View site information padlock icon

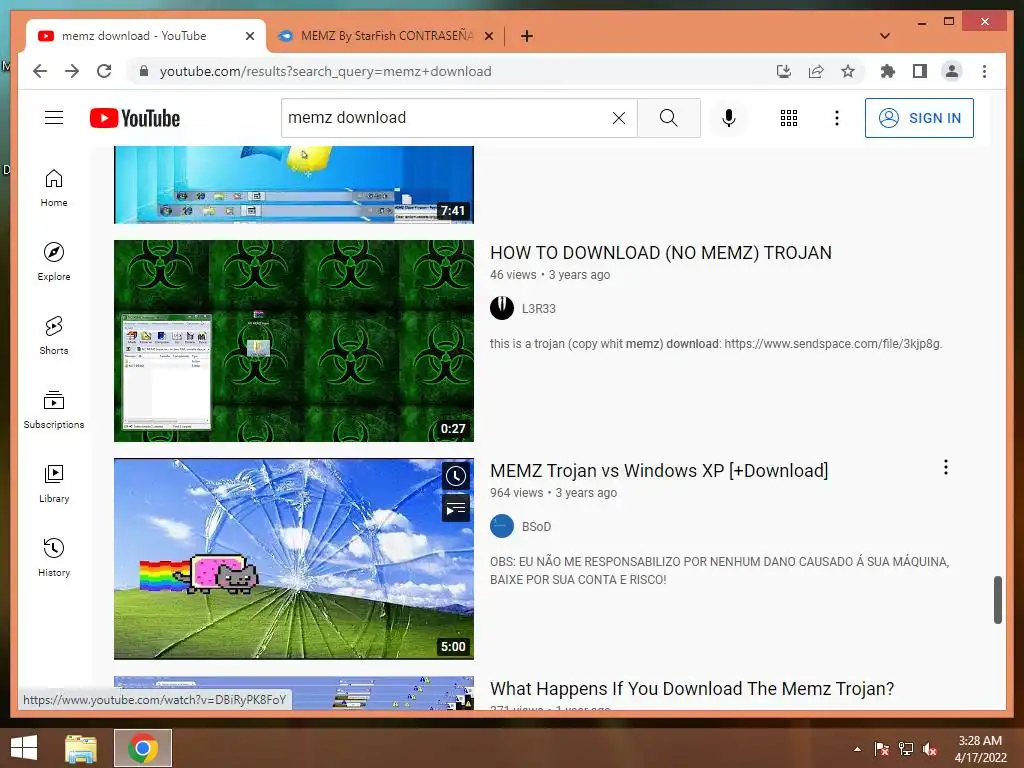tap(144, 71)
